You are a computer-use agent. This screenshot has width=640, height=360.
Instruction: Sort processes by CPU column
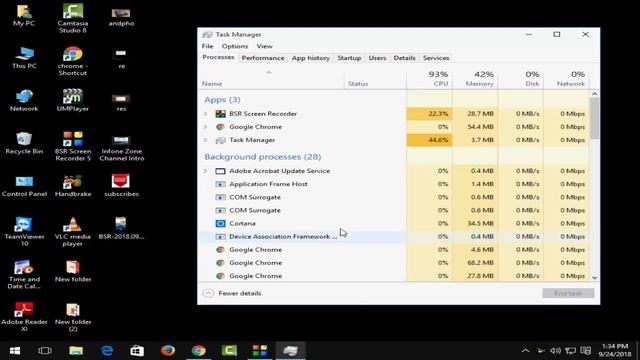429,78
